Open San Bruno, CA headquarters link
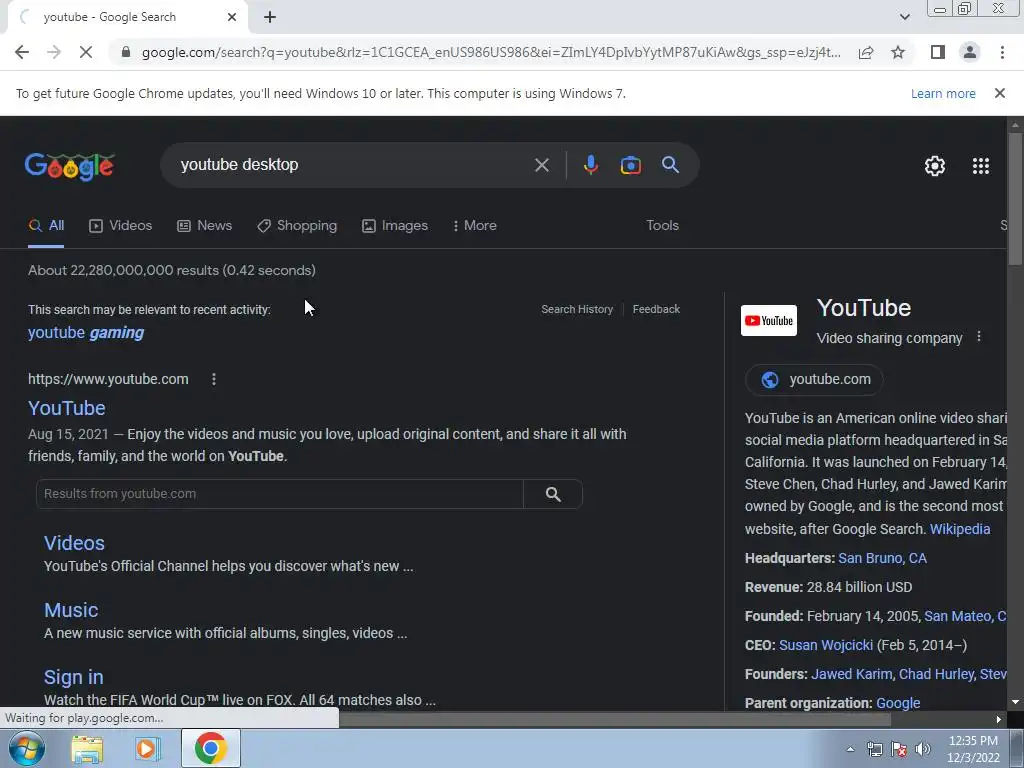1024x768 pixels. [882, 558]
